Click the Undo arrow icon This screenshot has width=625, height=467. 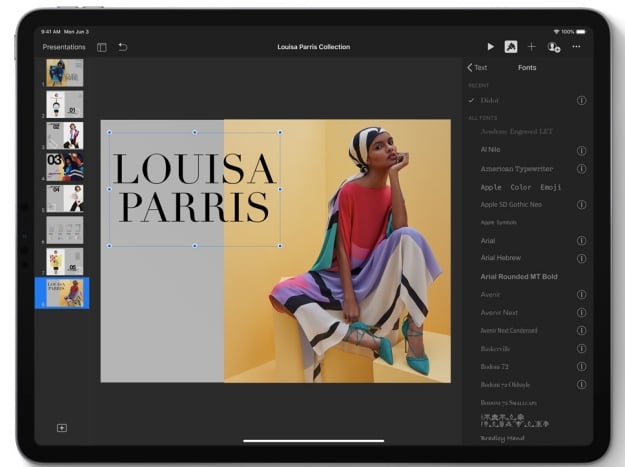point(123,47)
